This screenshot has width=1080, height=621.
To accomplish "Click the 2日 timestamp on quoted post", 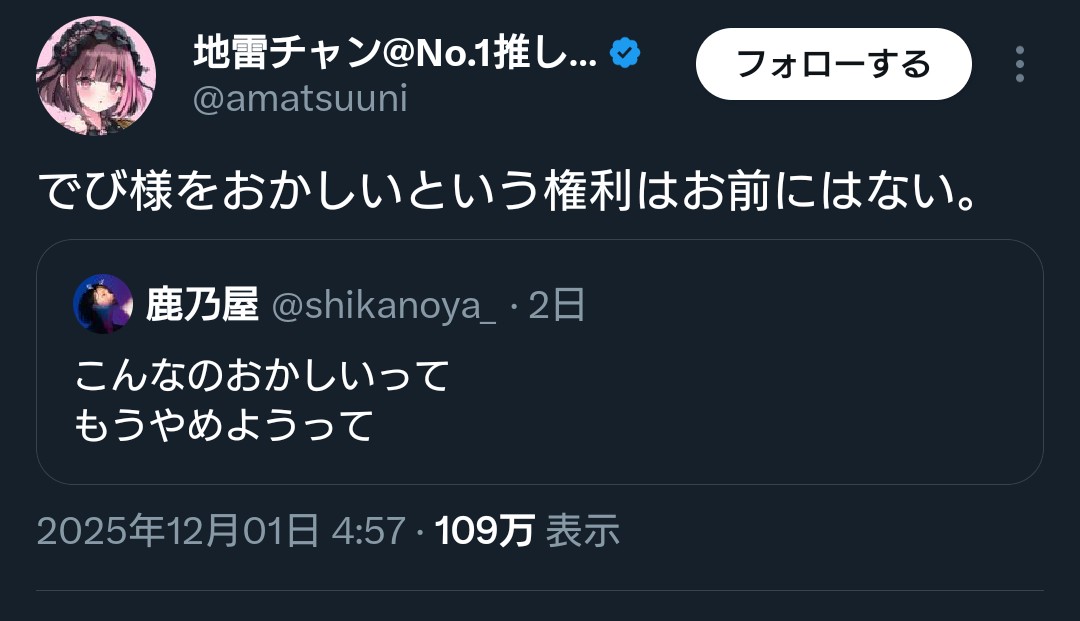I will coord(556,305).
